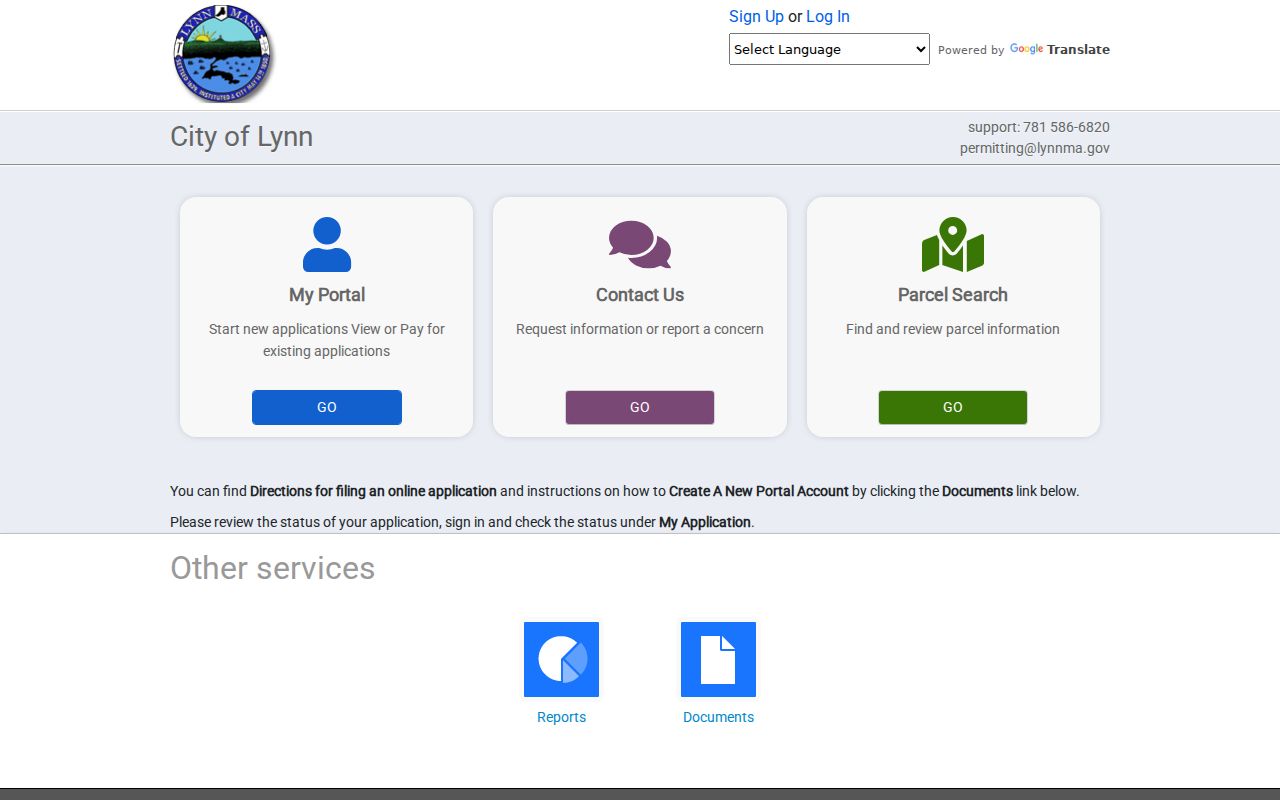
Task: Click the 'Powered by' label
Action: coord(971,50)
